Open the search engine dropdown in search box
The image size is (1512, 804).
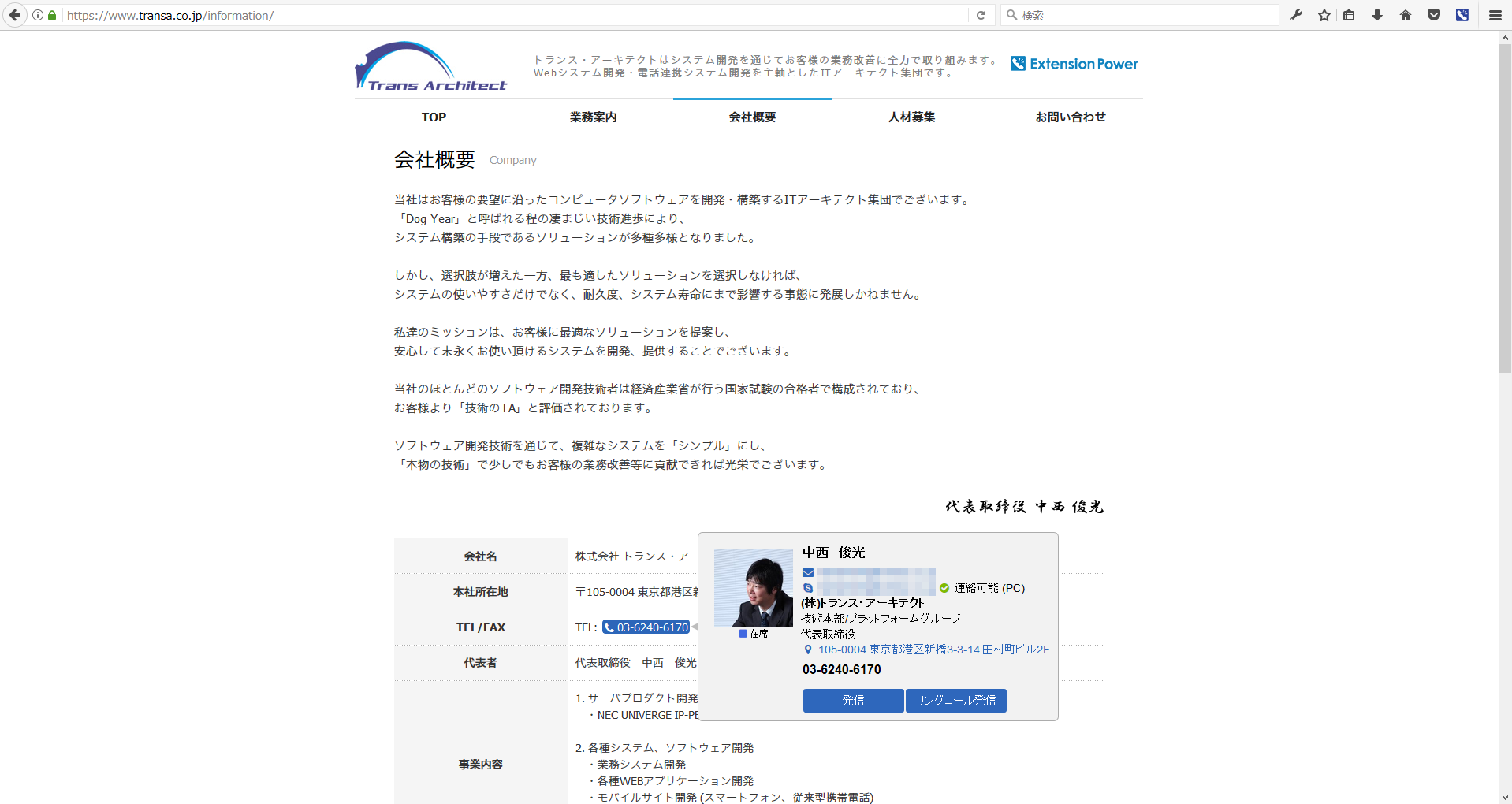pos(1012,15)
